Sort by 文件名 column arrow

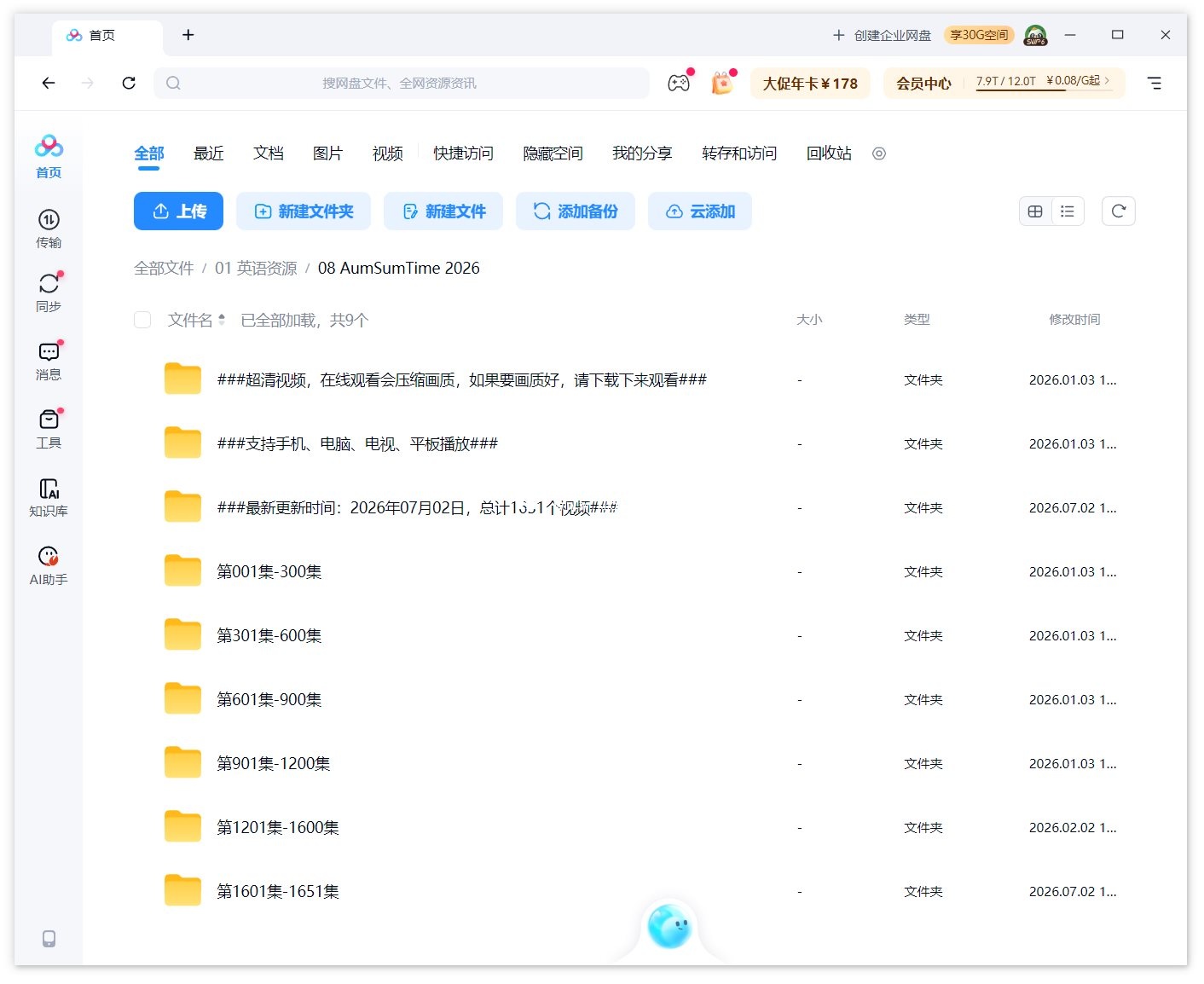coord(222,320)
